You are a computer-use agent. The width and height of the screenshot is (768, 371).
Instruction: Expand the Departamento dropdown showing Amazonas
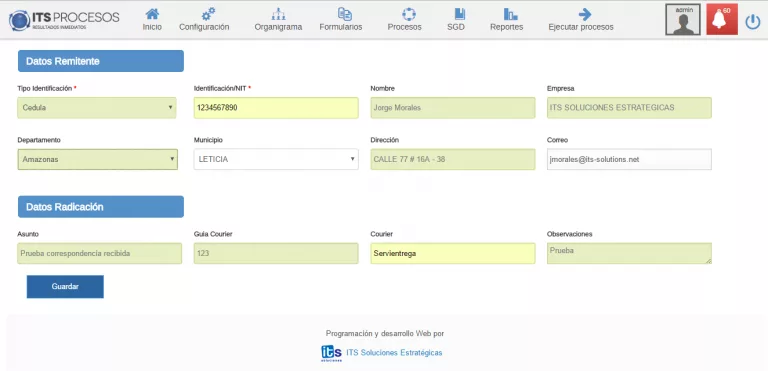click(97, 159)
